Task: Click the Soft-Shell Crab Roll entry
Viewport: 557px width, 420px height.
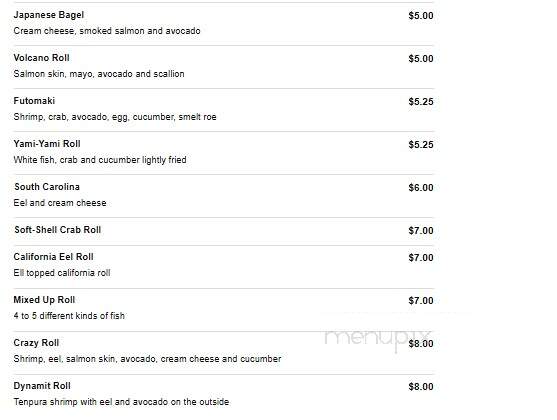Action: [58, 230]
